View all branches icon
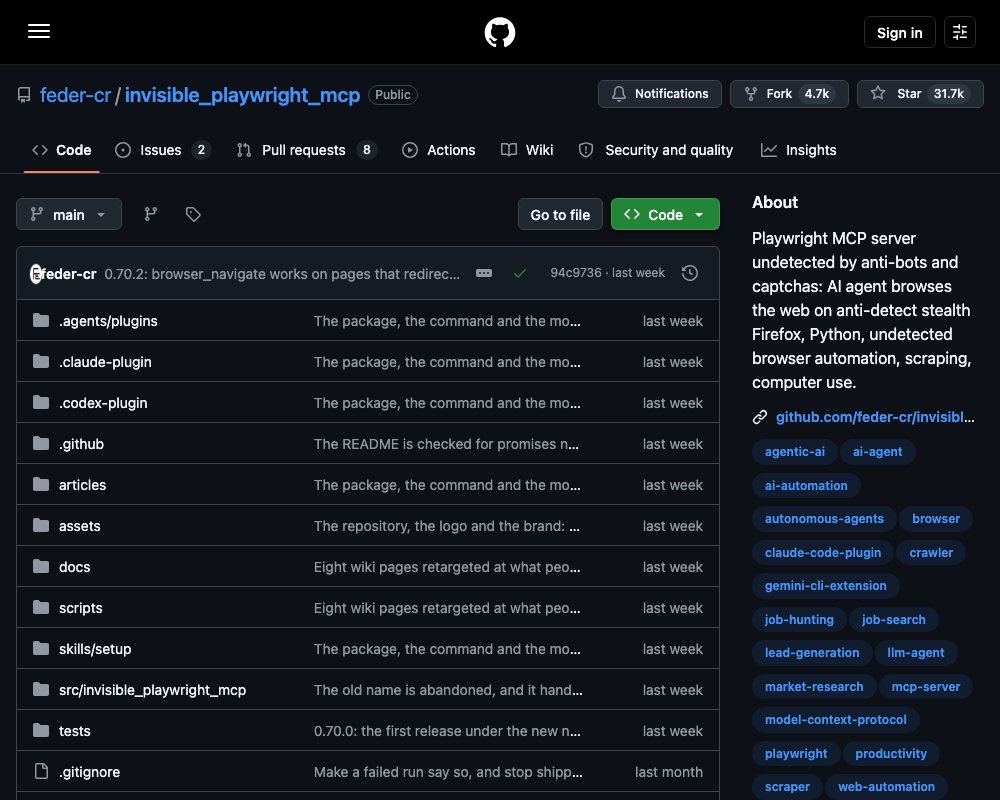1000x800 pixels. (151, 214)
